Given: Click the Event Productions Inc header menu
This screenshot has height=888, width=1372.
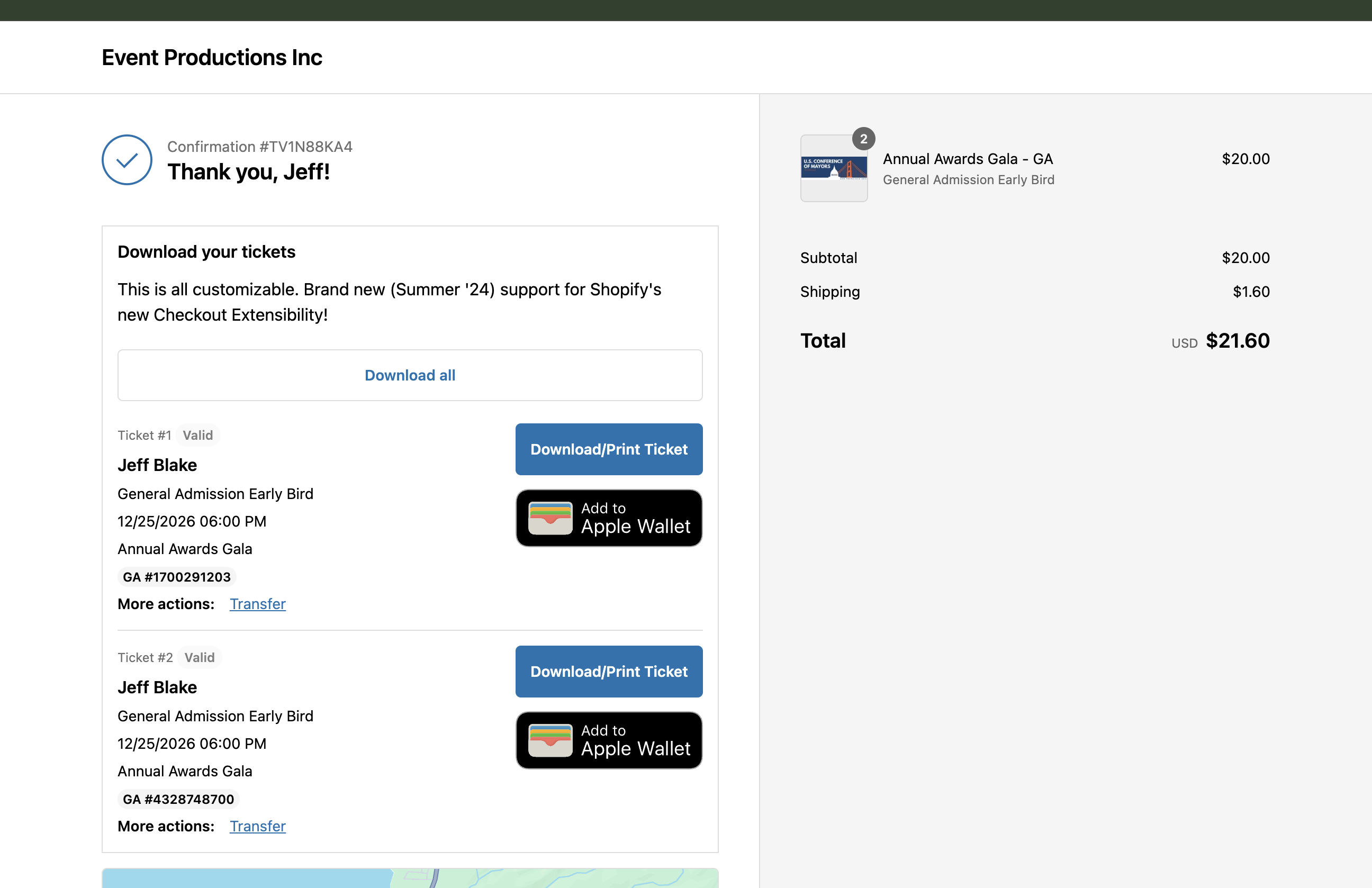Looking at the screenshot, I should pyautogui.click(x=212, y=57).
